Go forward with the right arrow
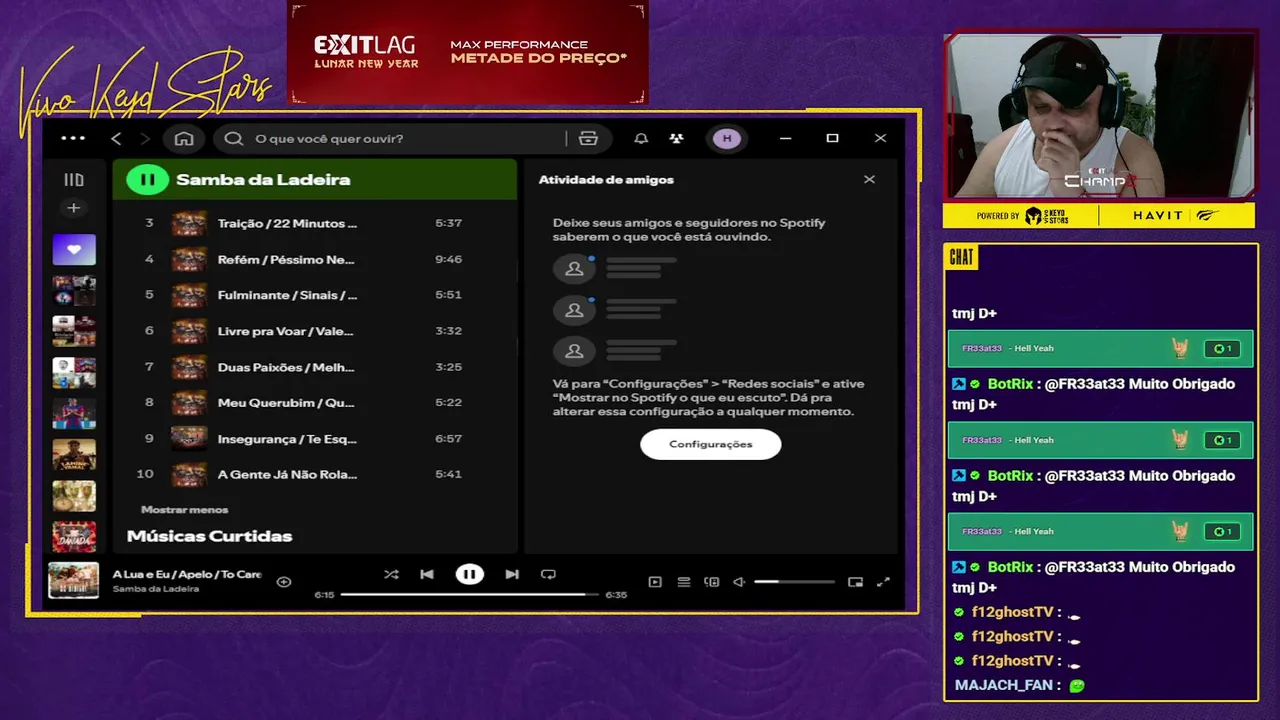The image size is (1280, 720). tap(145, 138)
